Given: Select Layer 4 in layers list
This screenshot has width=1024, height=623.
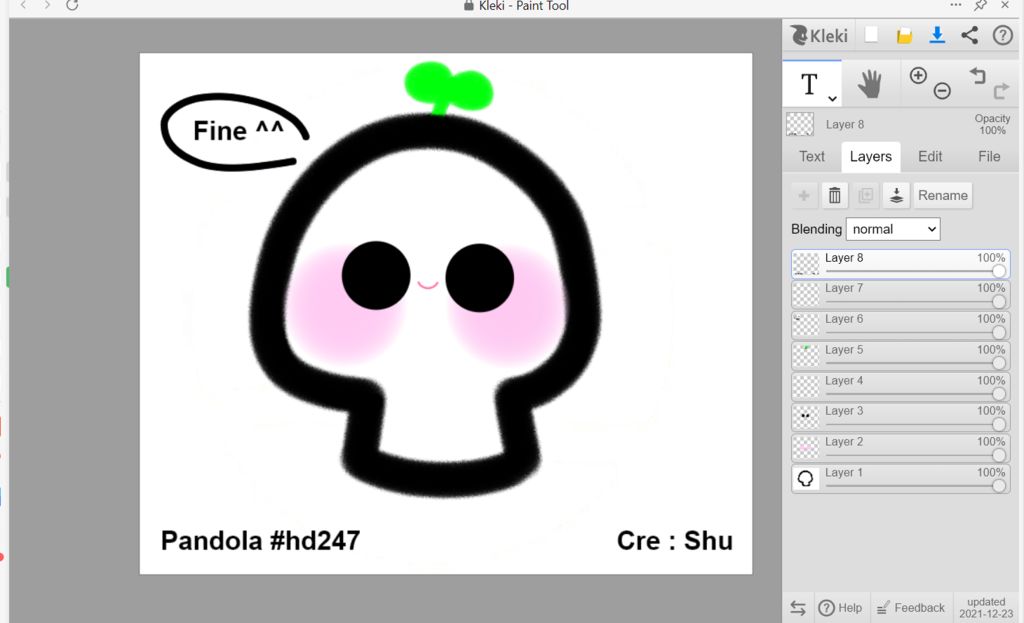Looking at the screenshot, I should pyautogui.click(x=901, y=387).
